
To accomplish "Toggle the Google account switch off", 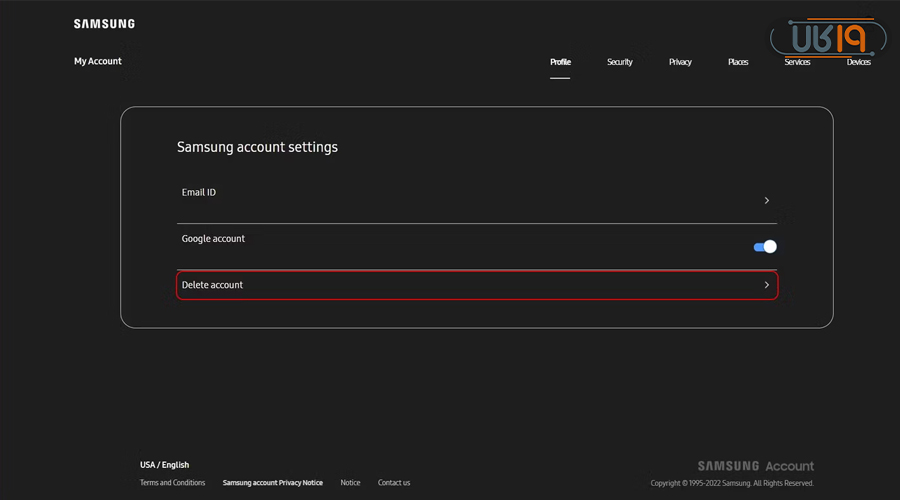I will point(765,247).
